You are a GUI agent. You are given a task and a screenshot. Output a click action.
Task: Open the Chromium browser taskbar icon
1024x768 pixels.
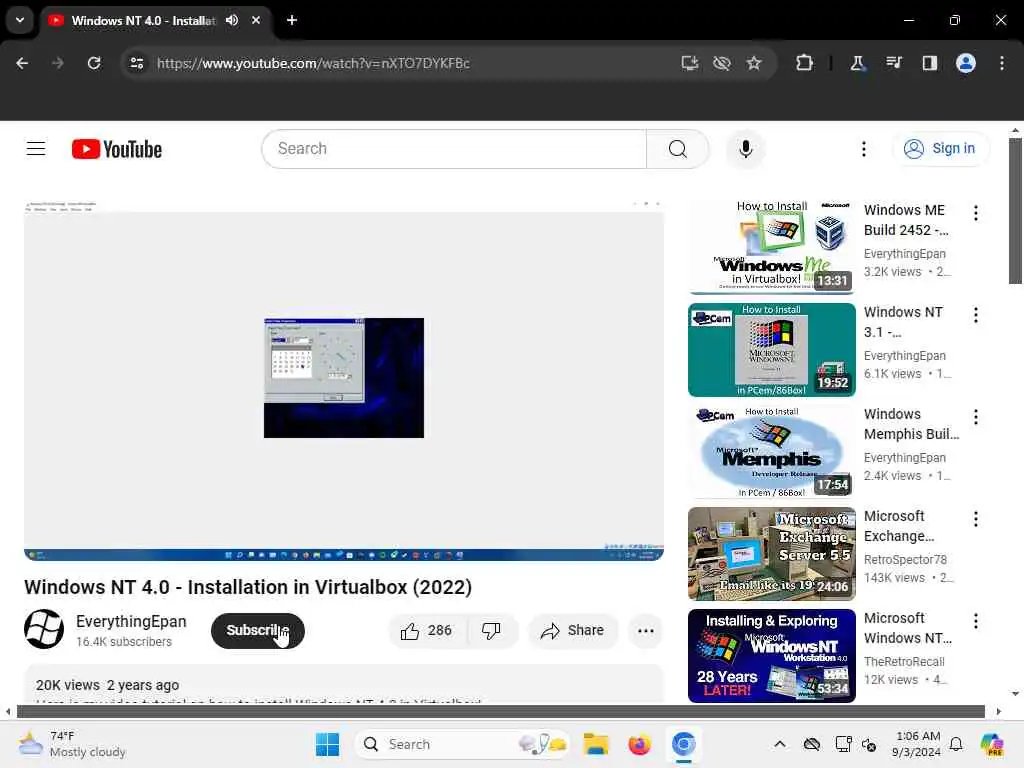click(x=684, y=744)
